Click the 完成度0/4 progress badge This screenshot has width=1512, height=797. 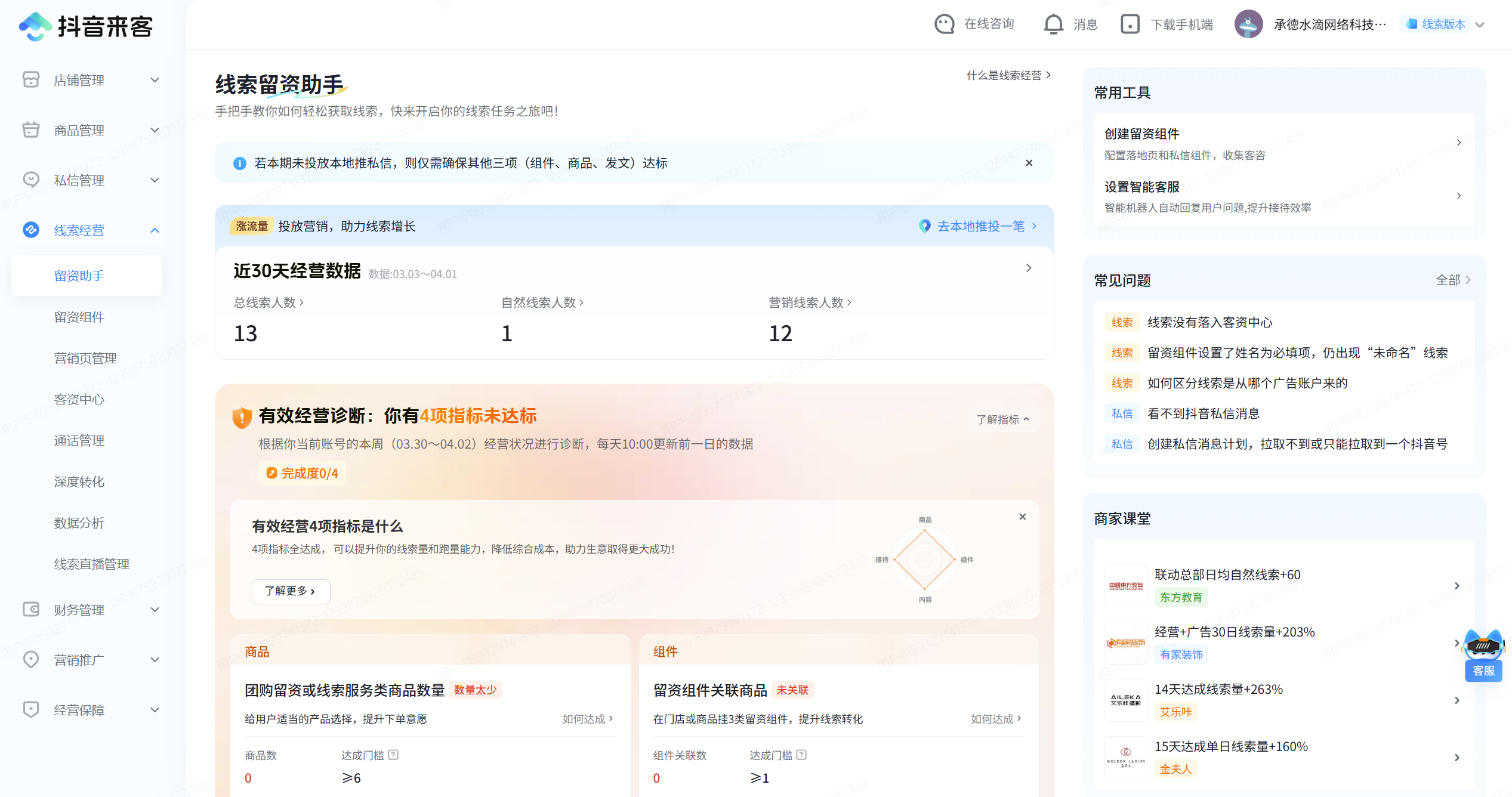[302, 472]
